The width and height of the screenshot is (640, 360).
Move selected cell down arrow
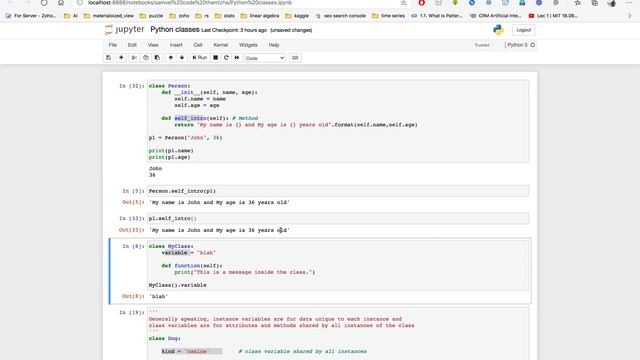182,58
